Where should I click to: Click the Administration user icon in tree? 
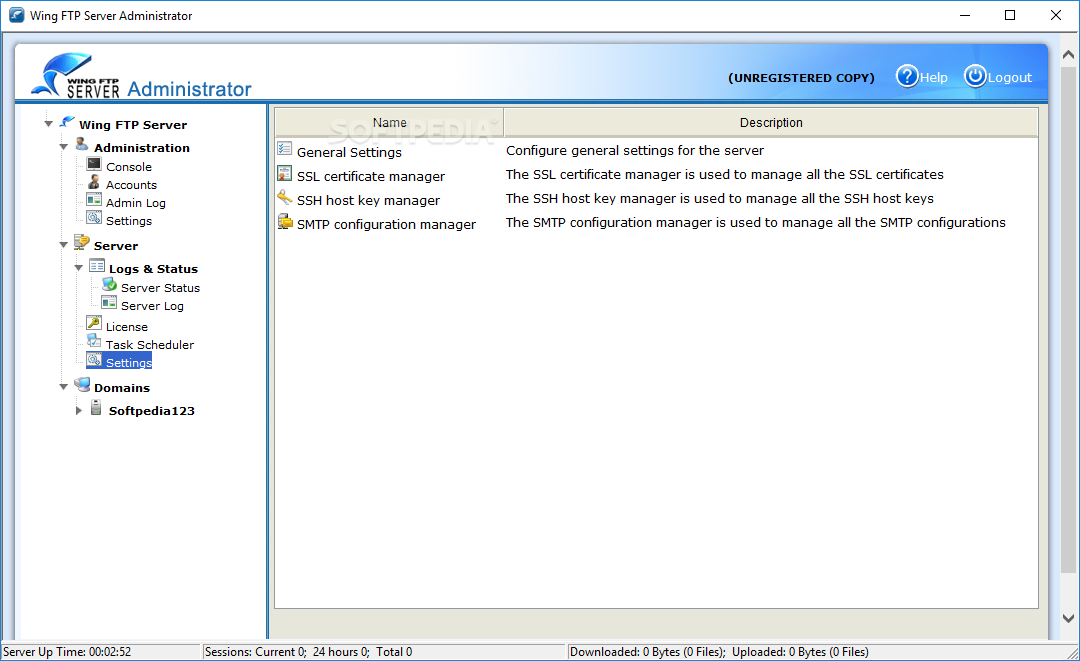click(x=81, y=145)
